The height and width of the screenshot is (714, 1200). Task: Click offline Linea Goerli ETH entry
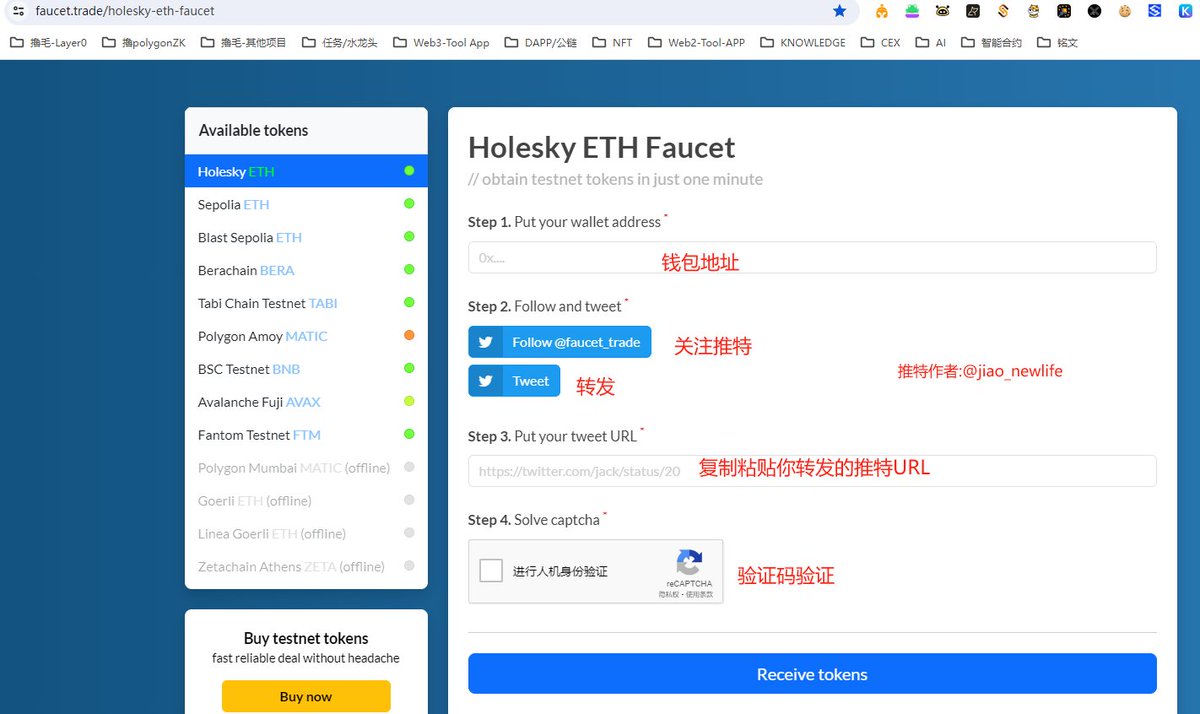[x=306, y=534]
